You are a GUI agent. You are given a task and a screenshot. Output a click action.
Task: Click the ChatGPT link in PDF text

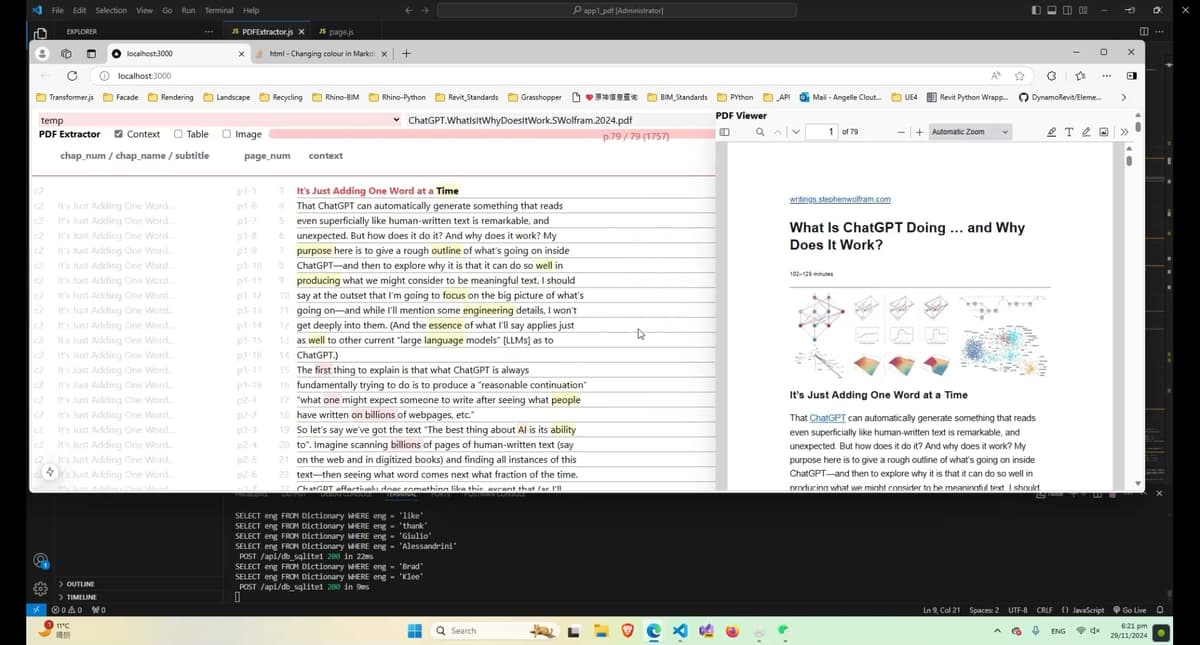tap(827, 418)
